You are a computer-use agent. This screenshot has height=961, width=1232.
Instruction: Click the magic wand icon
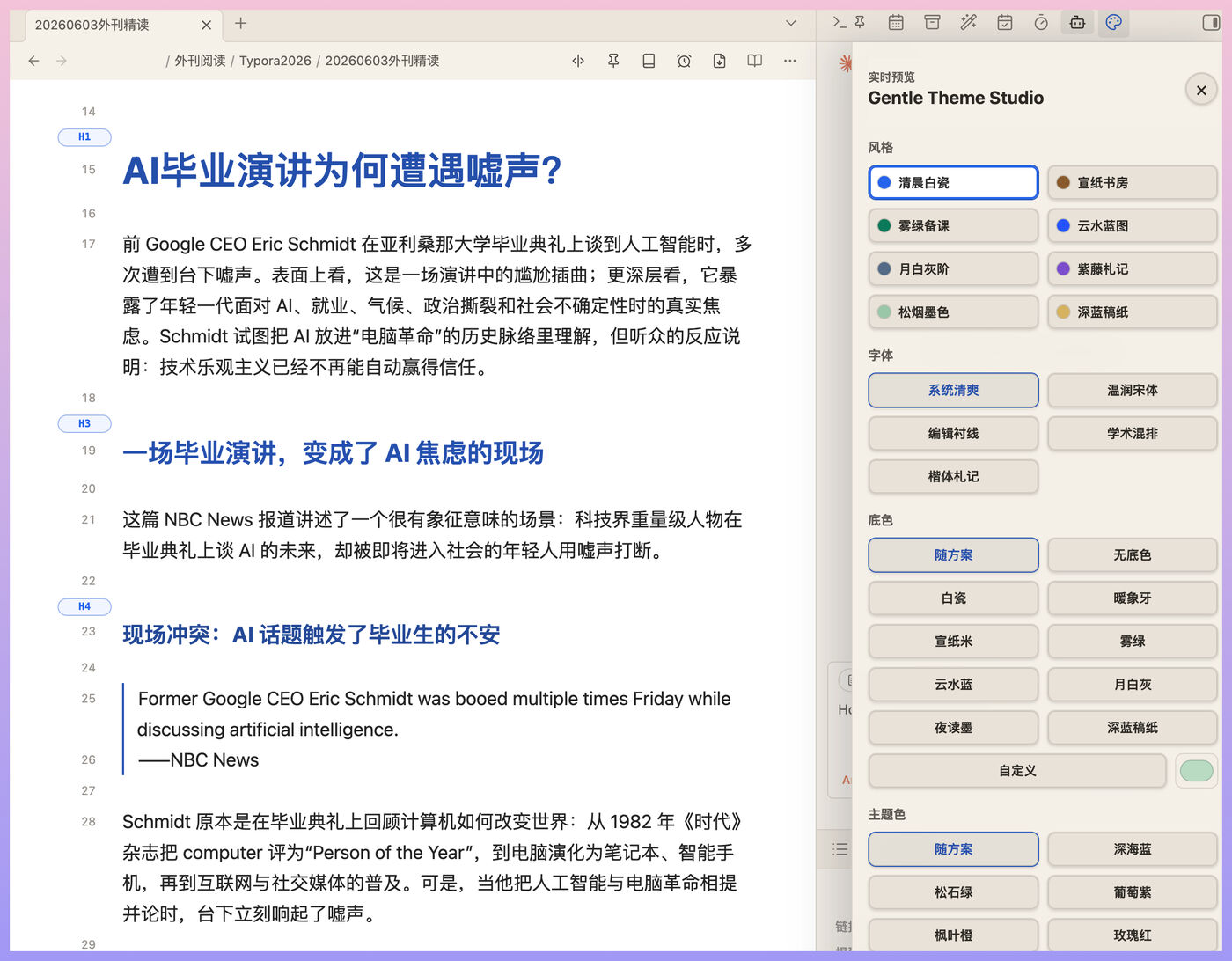[x=968, y=23]
